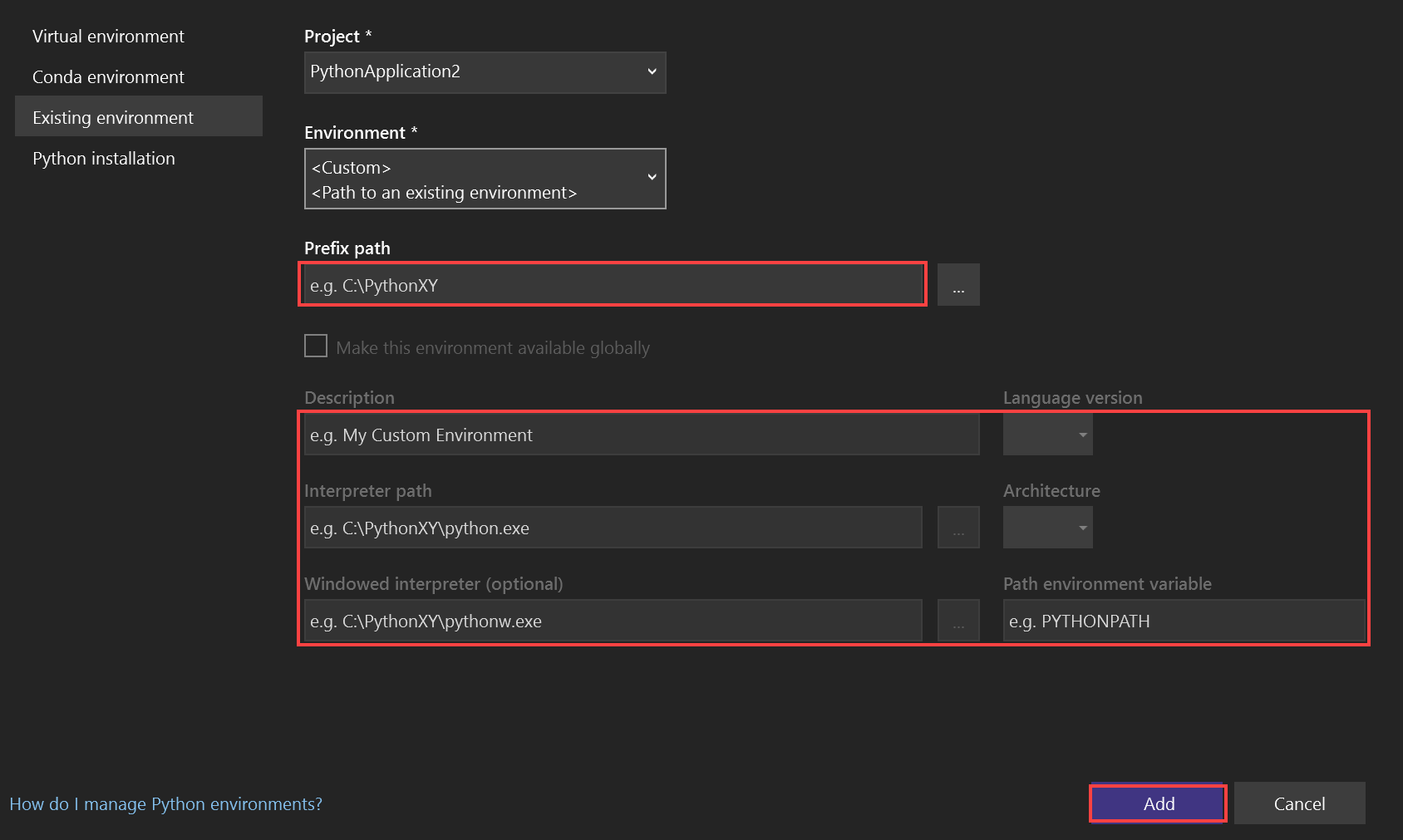1403x840 pixels.
Task: Switch to the Conda environment tab
Action: pyautogui.click(x=108, y=76)
